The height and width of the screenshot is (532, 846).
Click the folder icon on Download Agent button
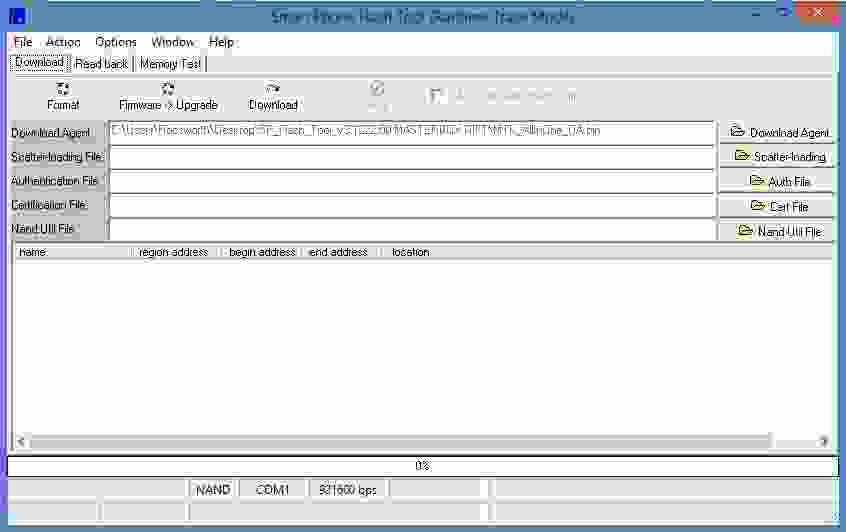[x=737, y=131]
